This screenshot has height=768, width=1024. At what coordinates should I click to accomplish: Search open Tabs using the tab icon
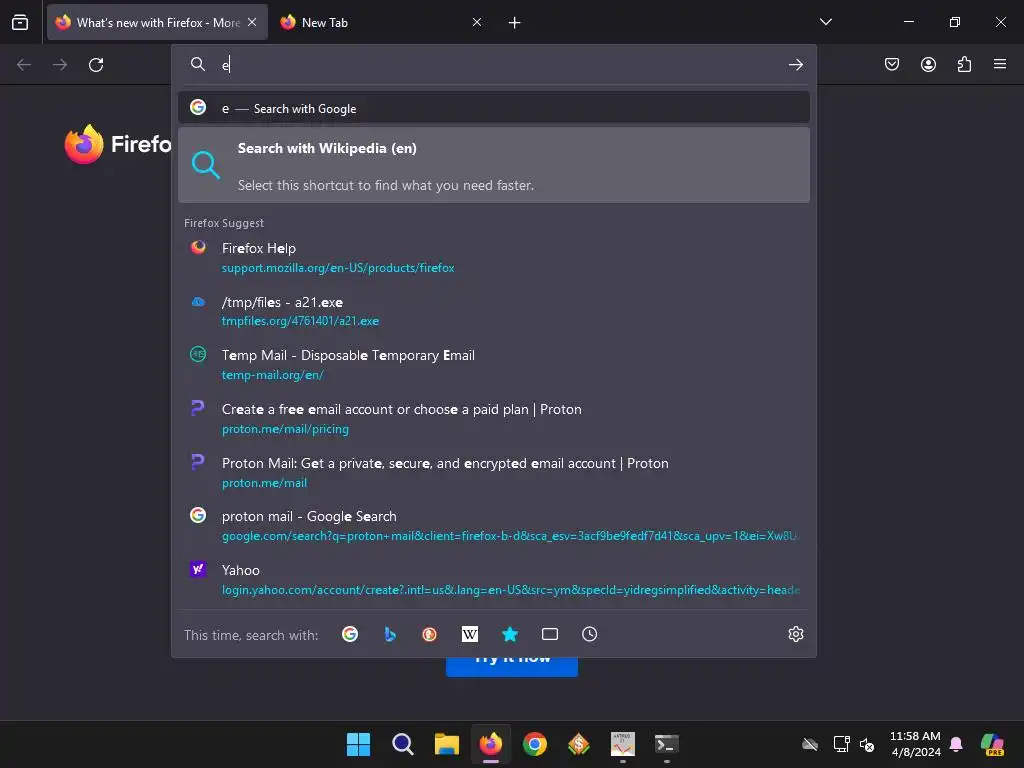(550, 634)
